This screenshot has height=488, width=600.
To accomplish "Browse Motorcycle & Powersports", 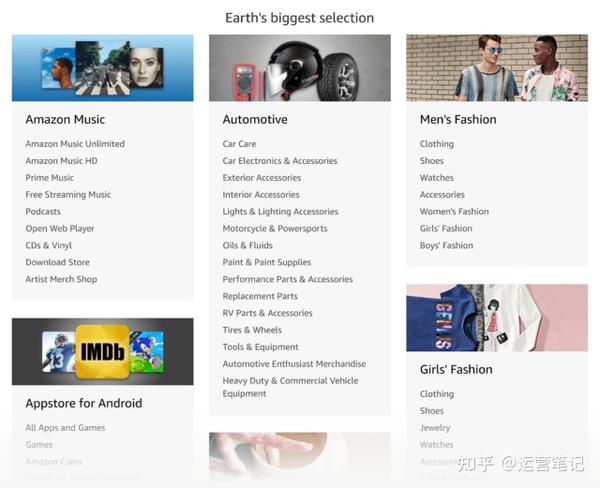I will [275, 228].
